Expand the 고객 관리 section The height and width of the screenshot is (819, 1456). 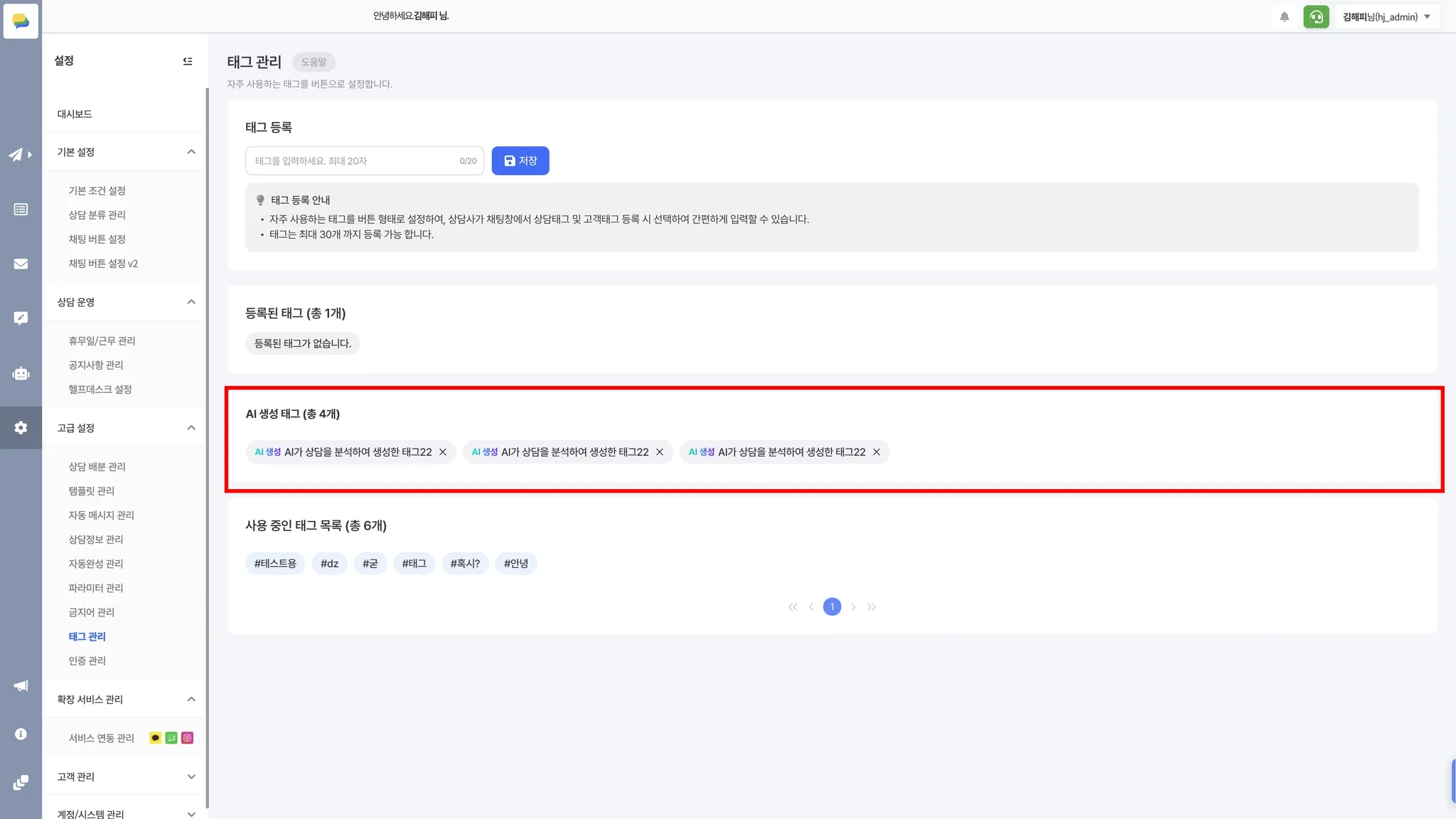191,776
